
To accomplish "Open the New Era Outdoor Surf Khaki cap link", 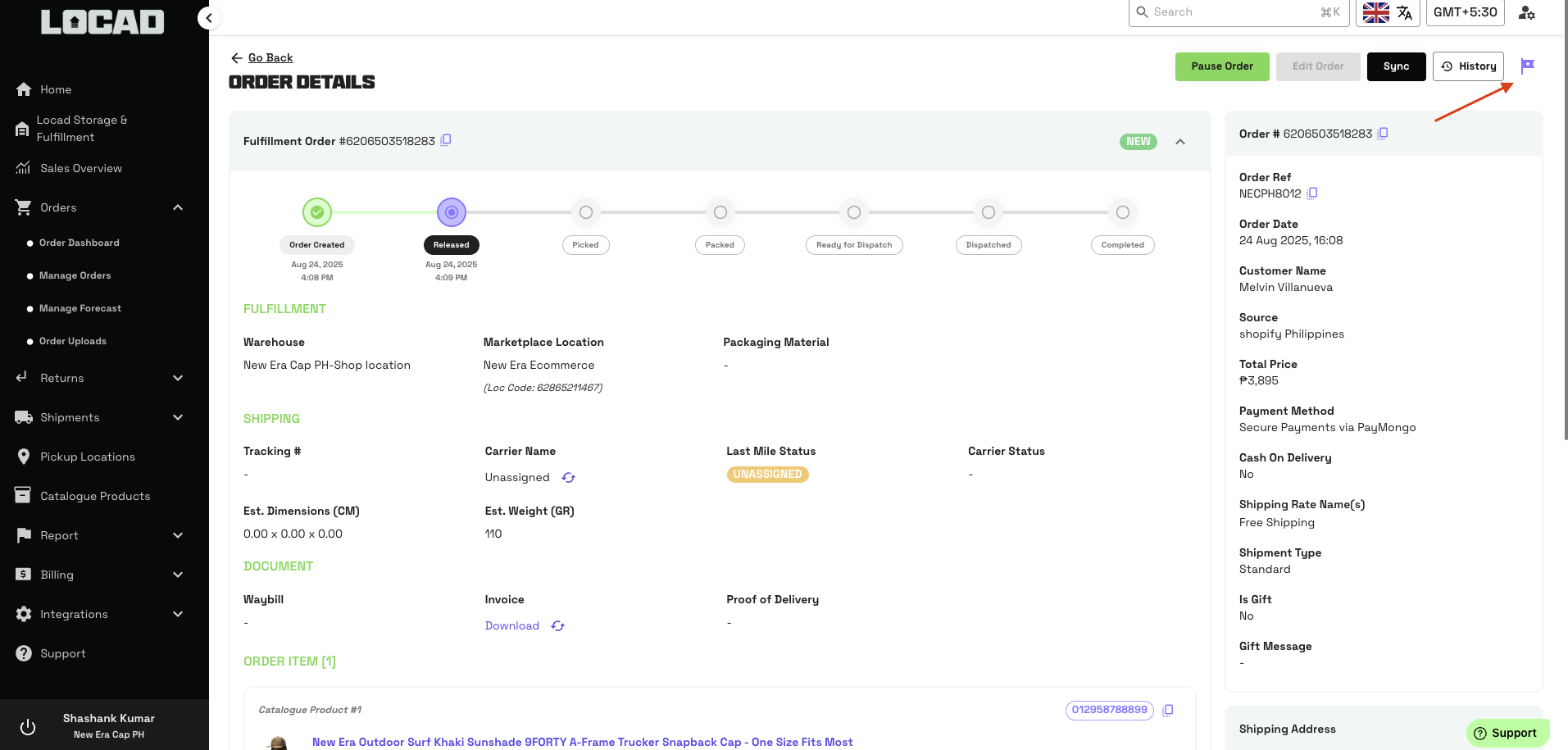I will tap(582, 742).
